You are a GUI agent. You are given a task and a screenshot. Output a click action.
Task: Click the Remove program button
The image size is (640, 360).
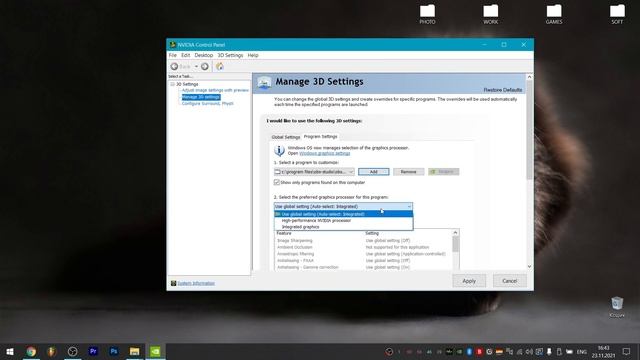tap(409, 172)
